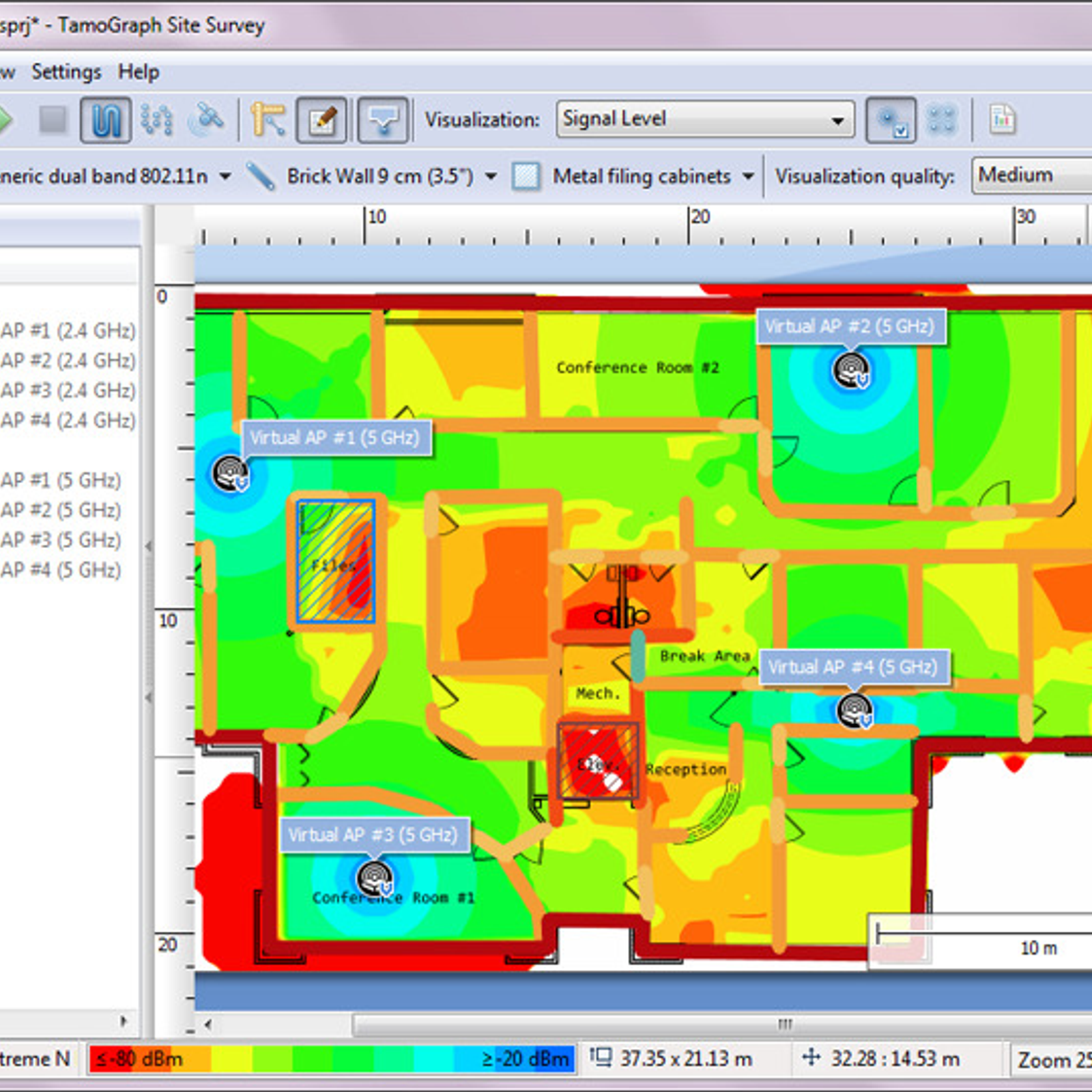1092x1092 pixels.
Task: Select the callout comment tool
Action: pyautogui.click(x=382, y=119)
